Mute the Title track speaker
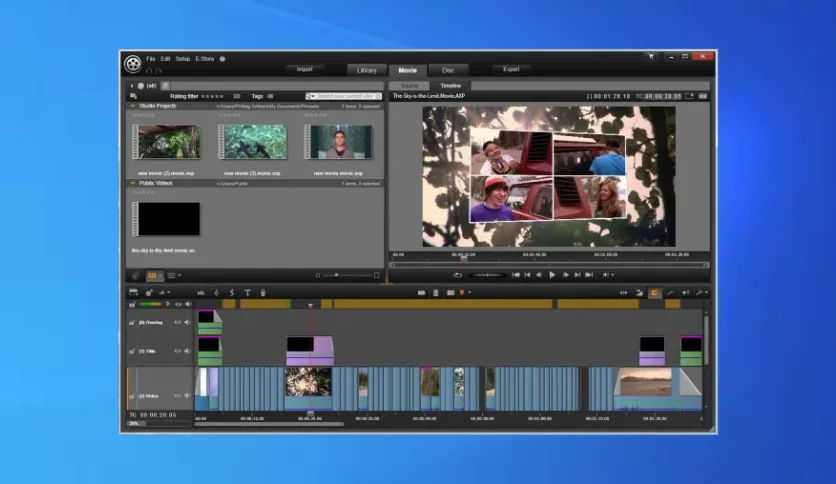Image resolution: width=836 pixels, height=484 pixels. [187, 351]
